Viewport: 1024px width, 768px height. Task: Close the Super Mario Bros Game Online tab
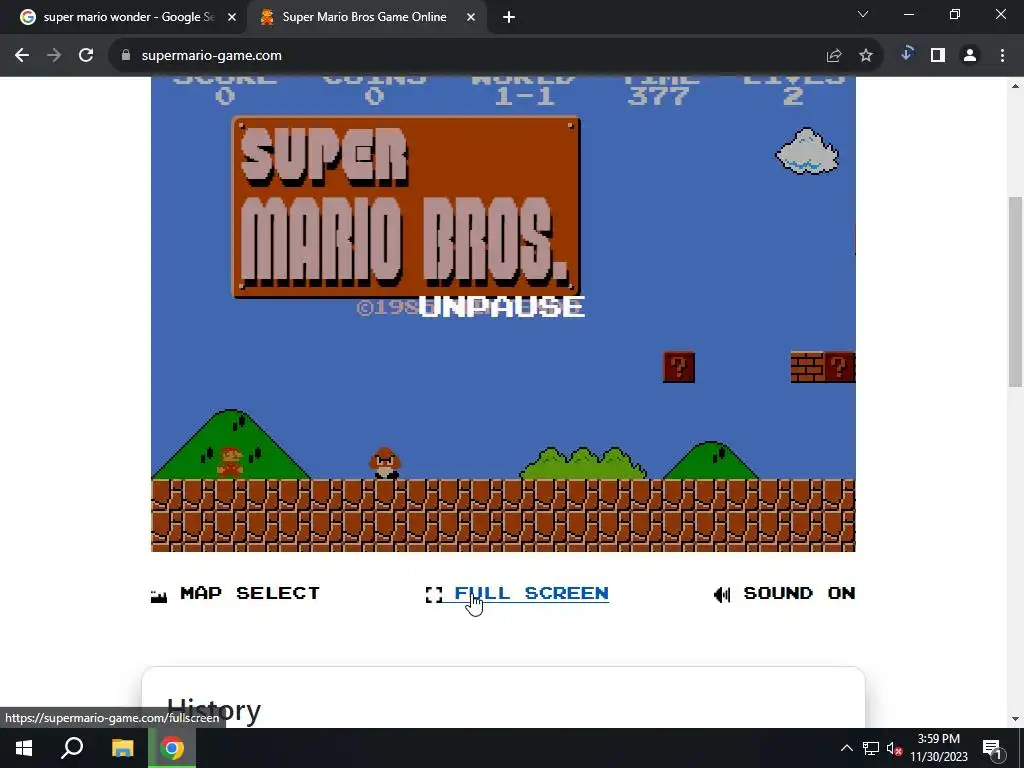pos(471,18)
